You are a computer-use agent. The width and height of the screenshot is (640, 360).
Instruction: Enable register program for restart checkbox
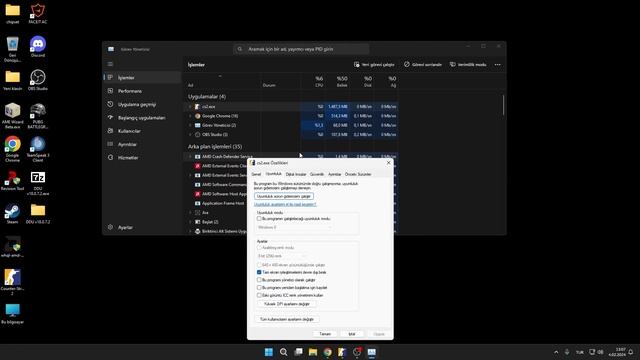(x=259, y=288)
